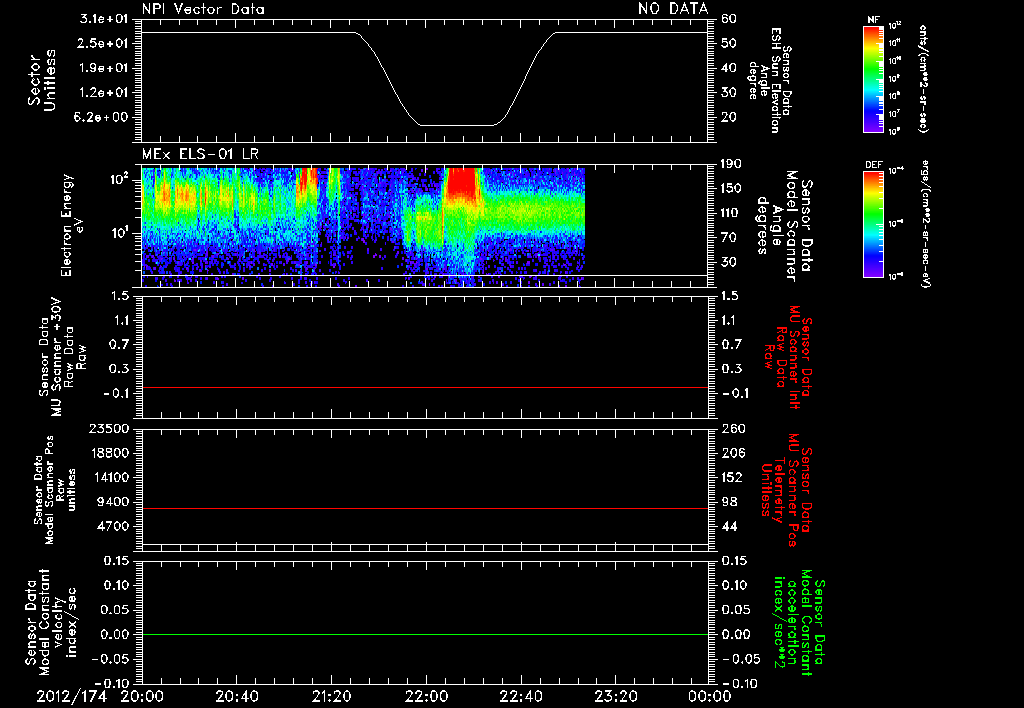Click the '190' scanner angle tick label

click(732, 164)
